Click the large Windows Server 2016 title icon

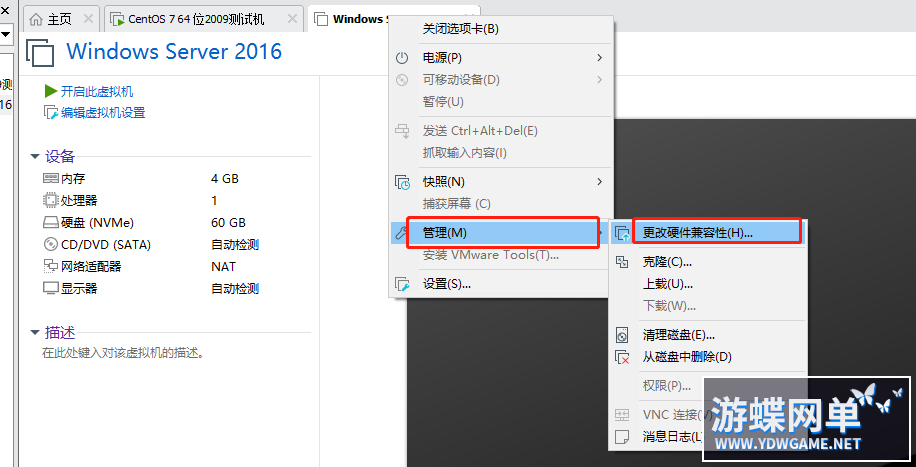click(x=40, y=53)
